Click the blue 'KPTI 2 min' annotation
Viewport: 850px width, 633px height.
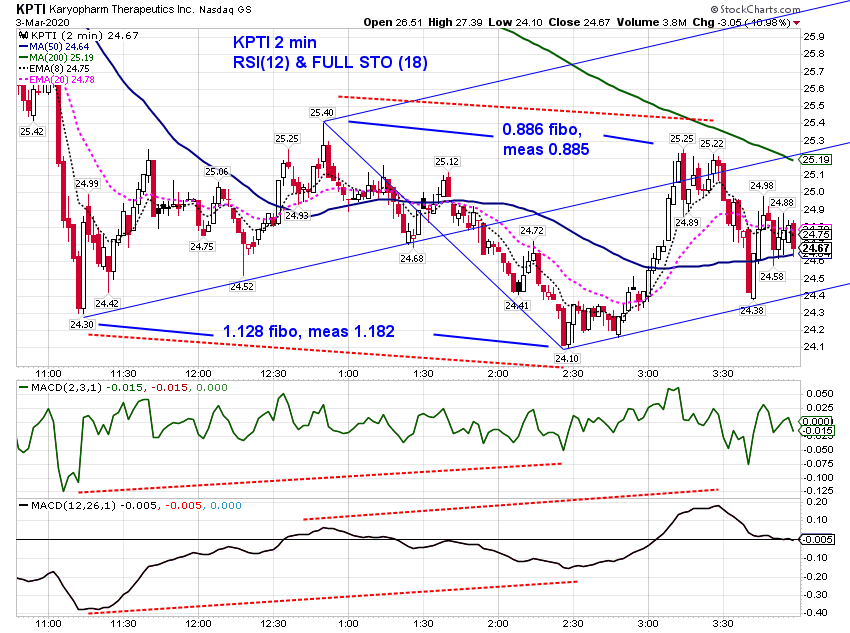(275, 42)
